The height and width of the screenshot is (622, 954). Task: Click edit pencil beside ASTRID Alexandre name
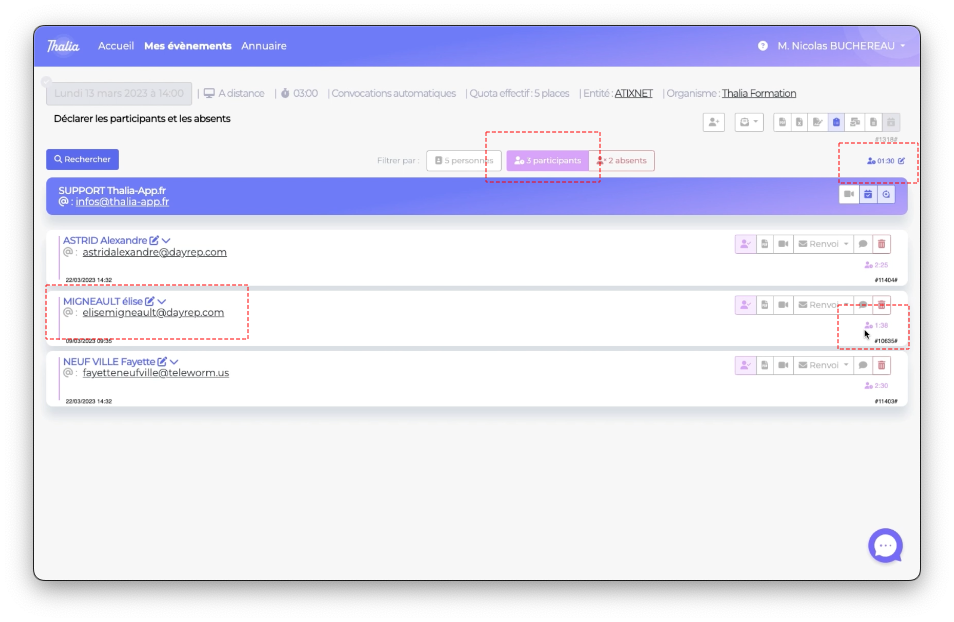coord(154,241)
